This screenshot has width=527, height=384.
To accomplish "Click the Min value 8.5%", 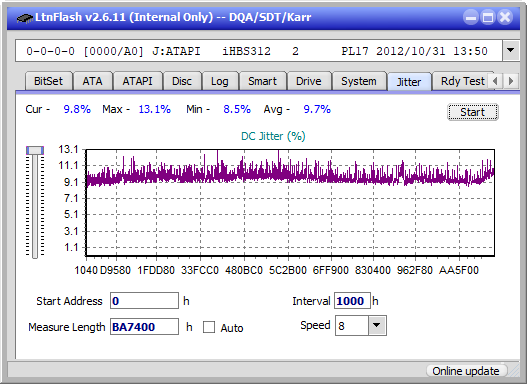I will (237, 109).
